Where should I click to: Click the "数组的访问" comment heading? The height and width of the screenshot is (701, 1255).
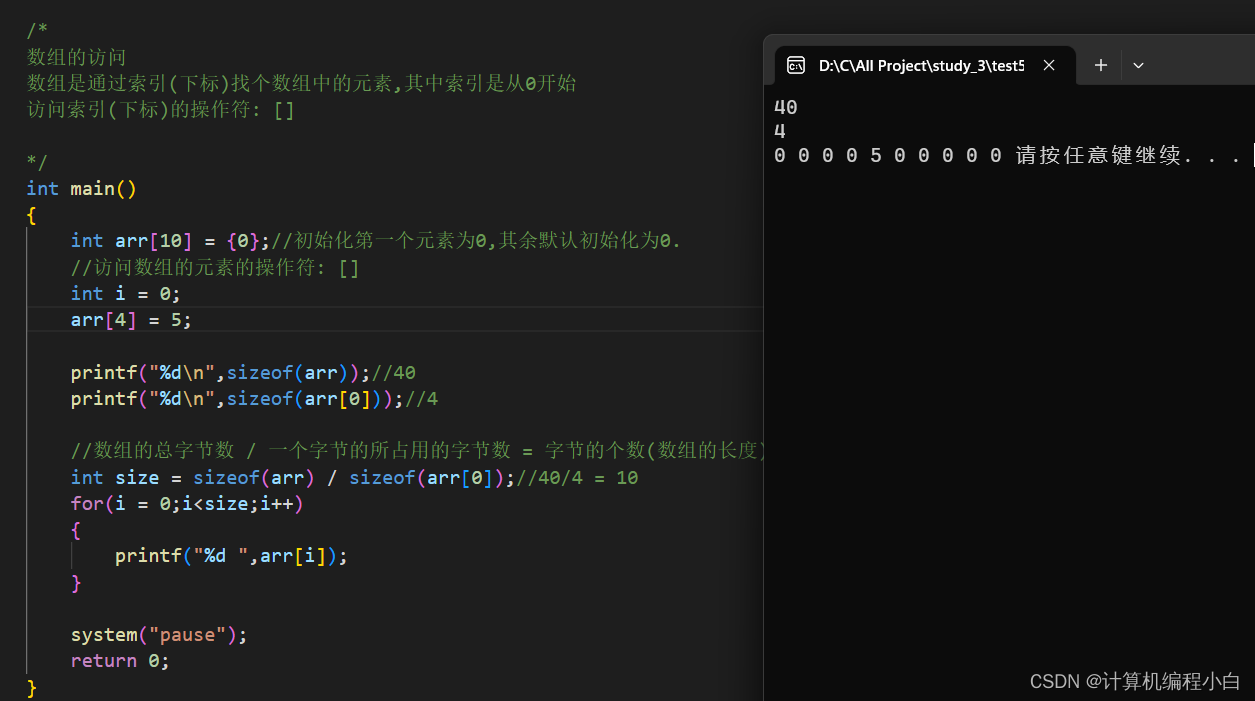pyautogui.click(x=76, y=57)
